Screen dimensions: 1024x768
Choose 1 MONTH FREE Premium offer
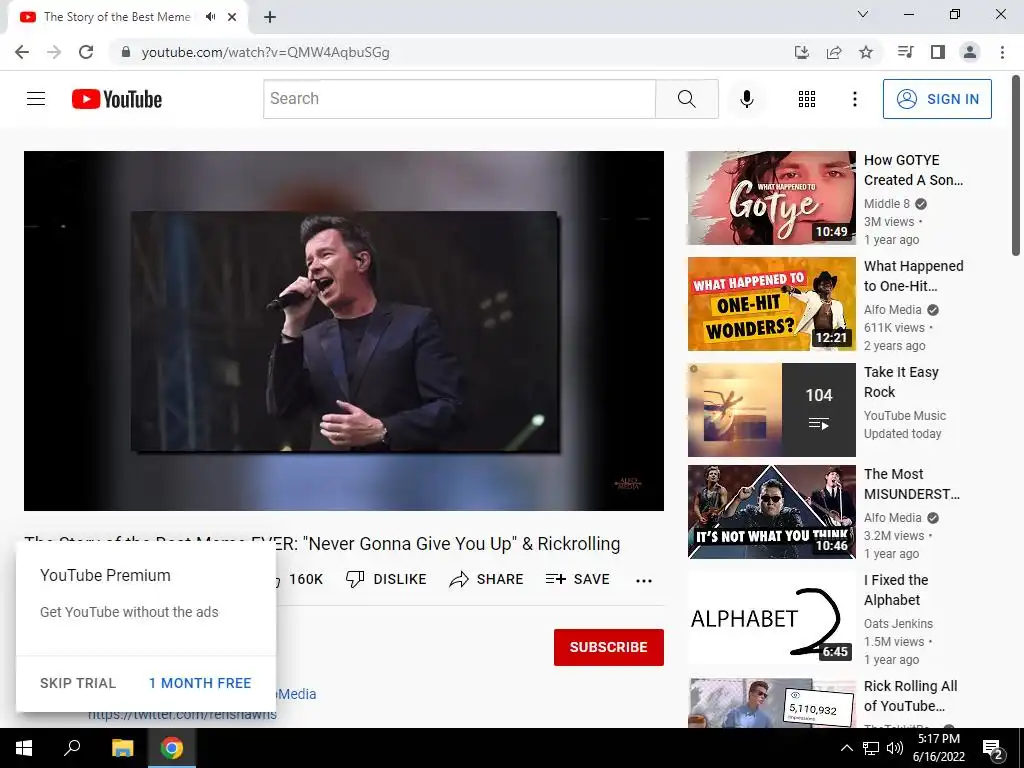click(200, 683)
